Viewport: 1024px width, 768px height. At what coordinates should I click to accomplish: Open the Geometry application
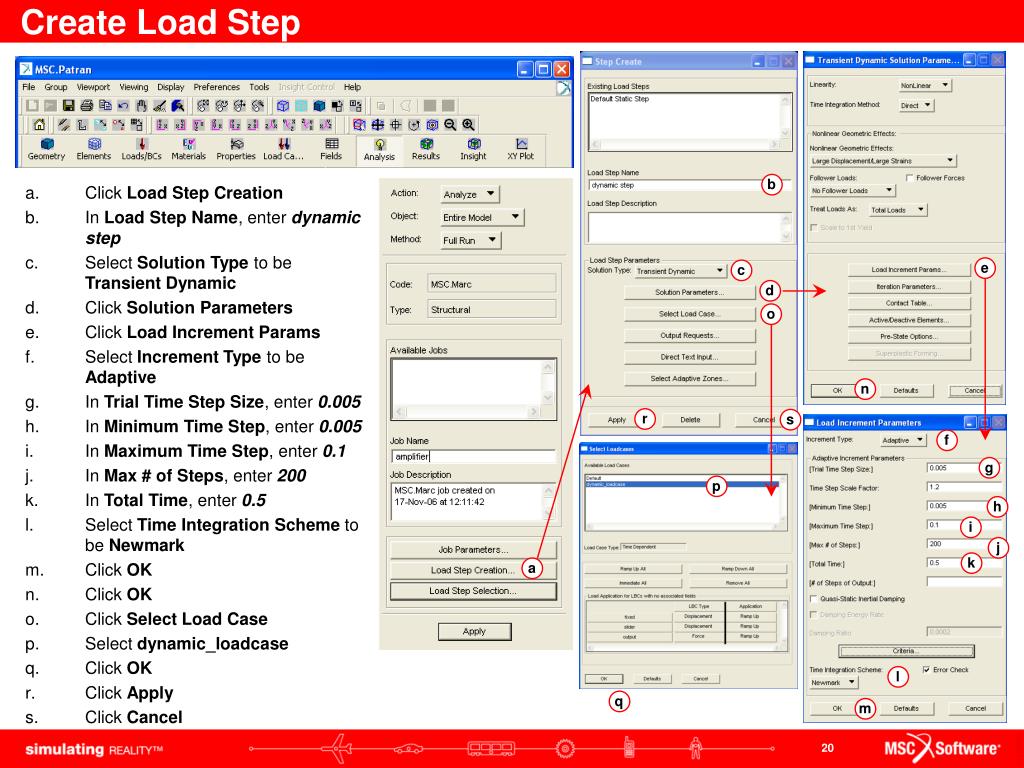[46, 150]
